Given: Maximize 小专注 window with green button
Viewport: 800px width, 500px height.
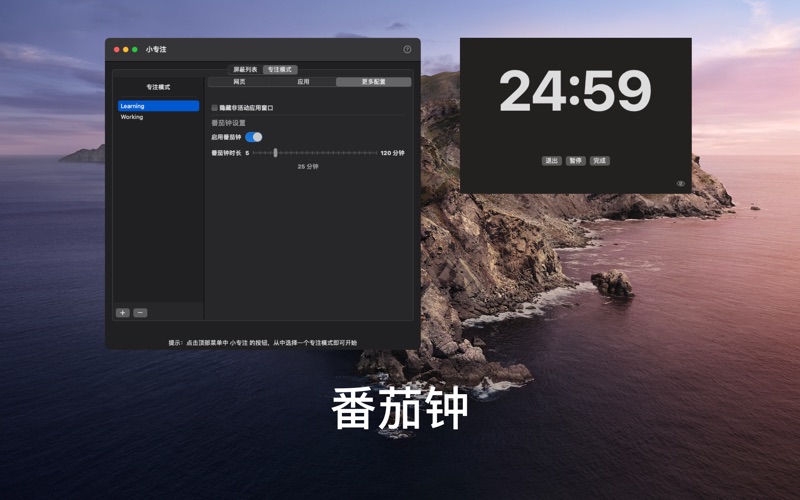Looking at the screenshot, I should pyautogui.click(x=135, y=49).
